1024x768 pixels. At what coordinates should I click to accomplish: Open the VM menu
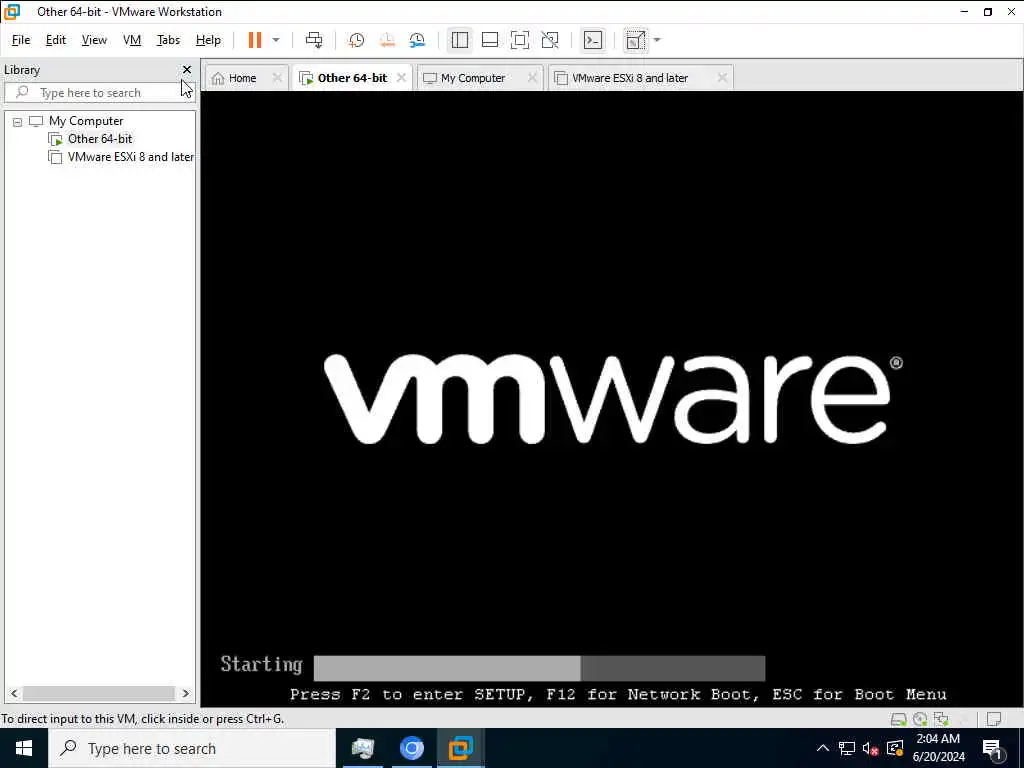(x=132, y=40)
